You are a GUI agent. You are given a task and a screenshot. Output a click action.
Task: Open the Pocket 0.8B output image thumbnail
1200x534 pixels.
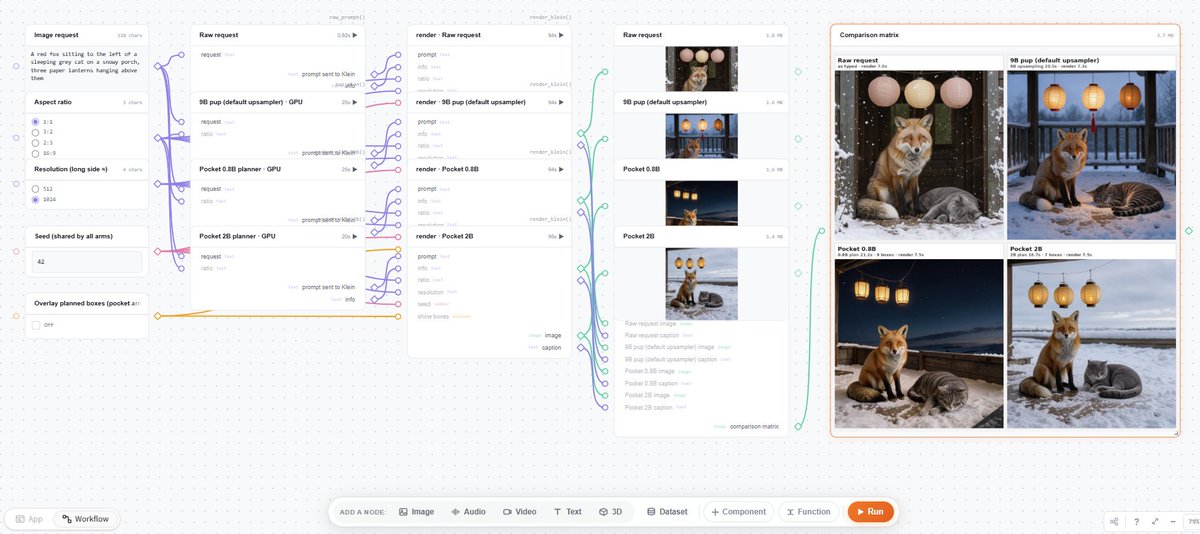point(701,202)
